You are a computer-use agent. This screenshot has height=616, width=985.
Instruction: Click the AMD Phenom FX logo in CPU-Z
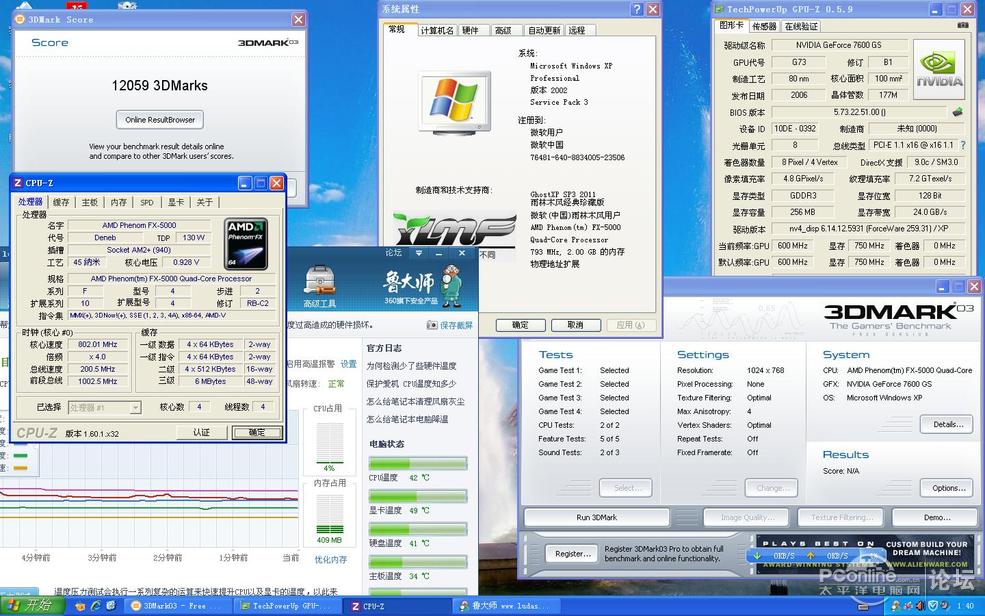point(246,244)
